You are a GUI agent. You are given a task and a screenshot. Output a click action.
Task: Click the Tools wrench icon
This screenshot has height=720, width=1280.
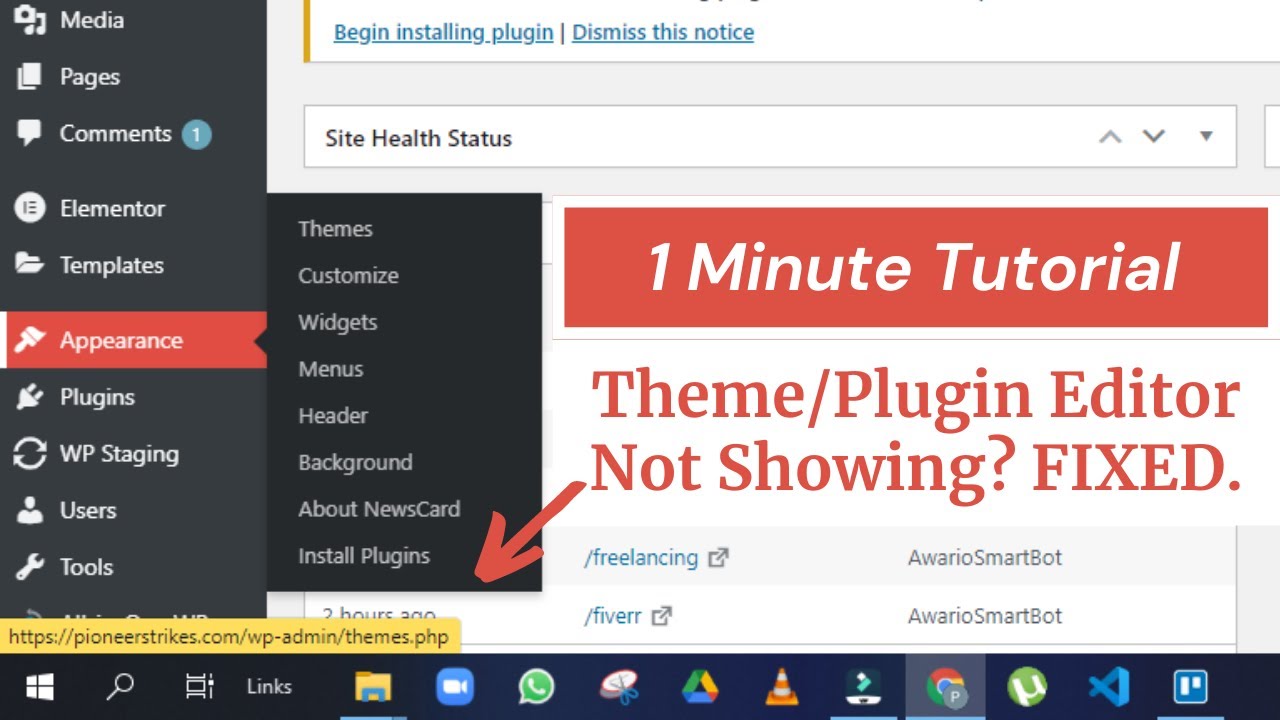pos(30,567)
